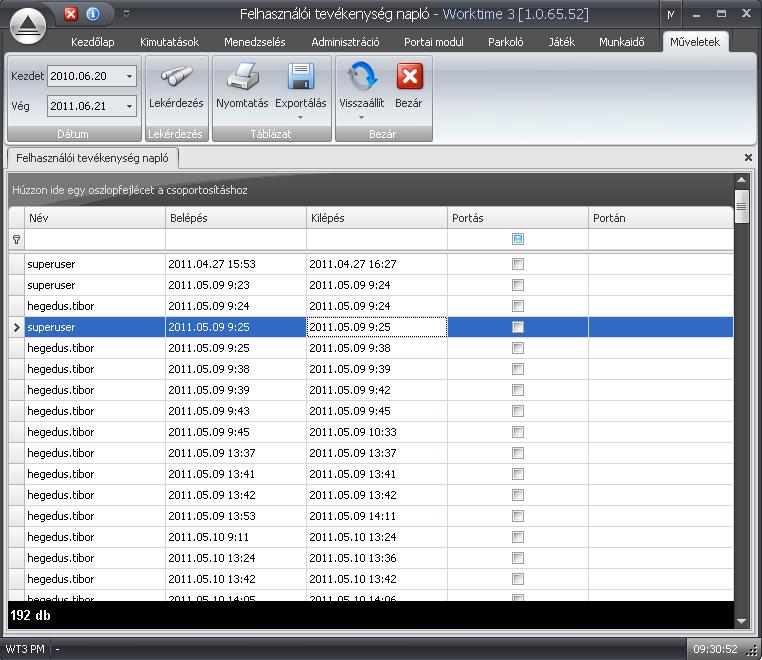Select the Műveletek ribbon tab
Viewport: 762px width, 660px height.
coord(695,42)
